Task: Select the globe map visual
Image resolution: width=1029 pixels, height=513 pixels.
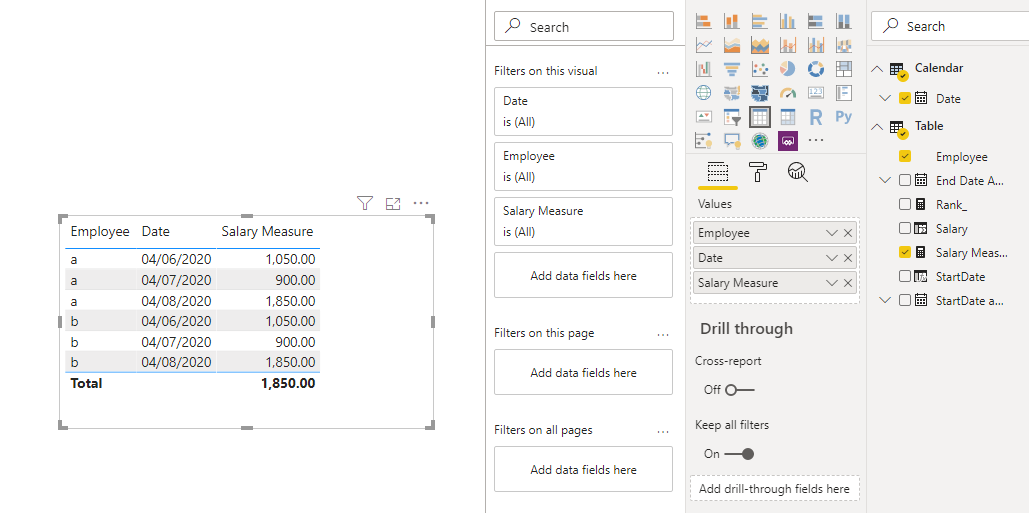Action: click(704, 92)
